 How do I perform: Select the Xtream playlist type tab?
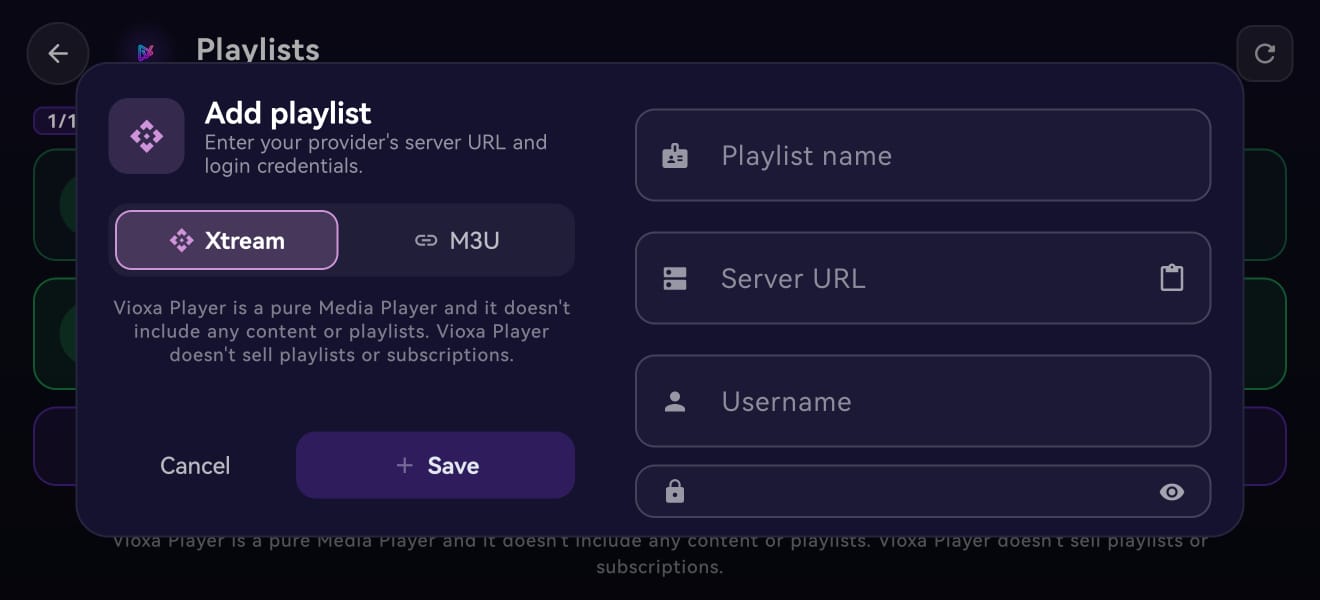[227, 240]
